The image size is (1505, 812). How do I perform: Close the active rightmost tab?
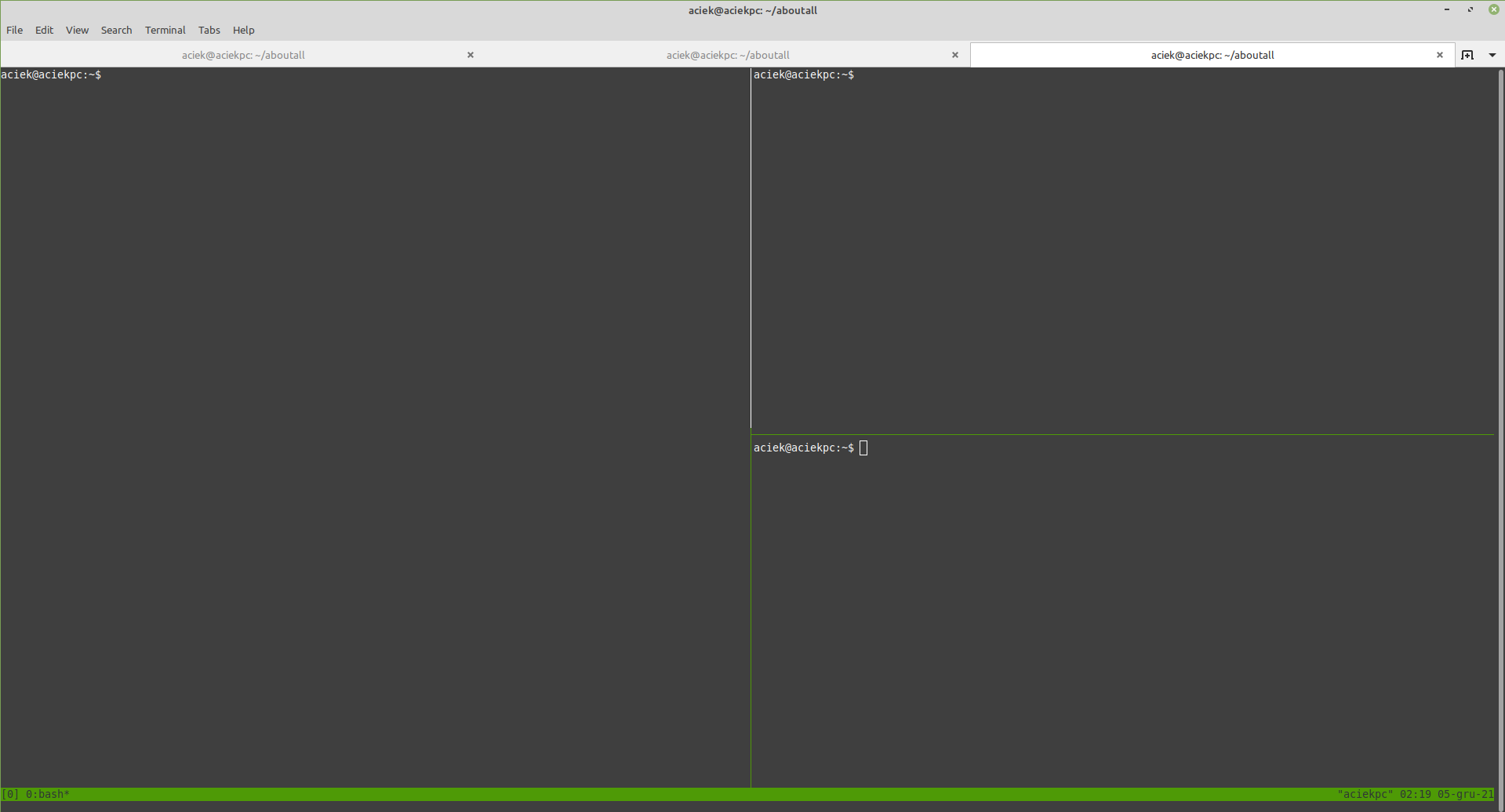[1440, 55]
